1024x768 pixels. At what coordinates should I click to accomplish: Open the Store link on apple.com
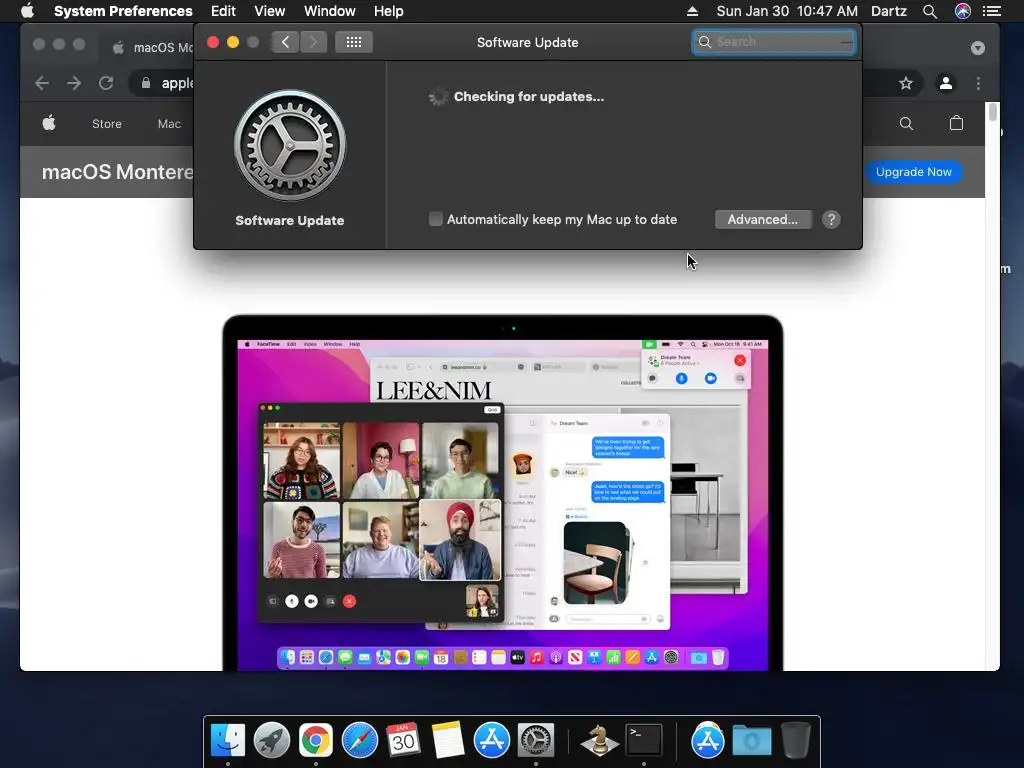click(106, 123)
